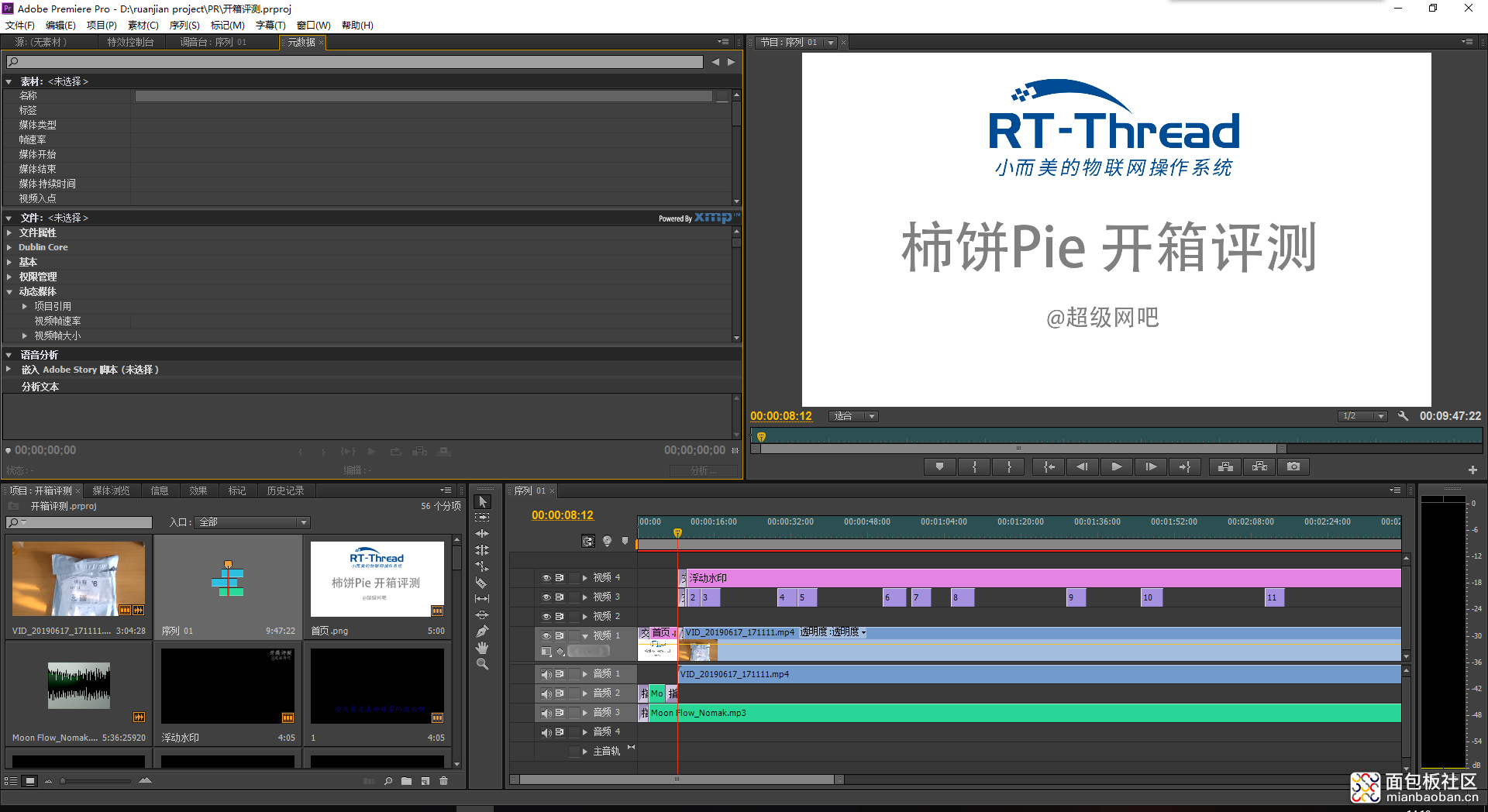
Task: Select the Razor tool
Action: pos(482,582)
